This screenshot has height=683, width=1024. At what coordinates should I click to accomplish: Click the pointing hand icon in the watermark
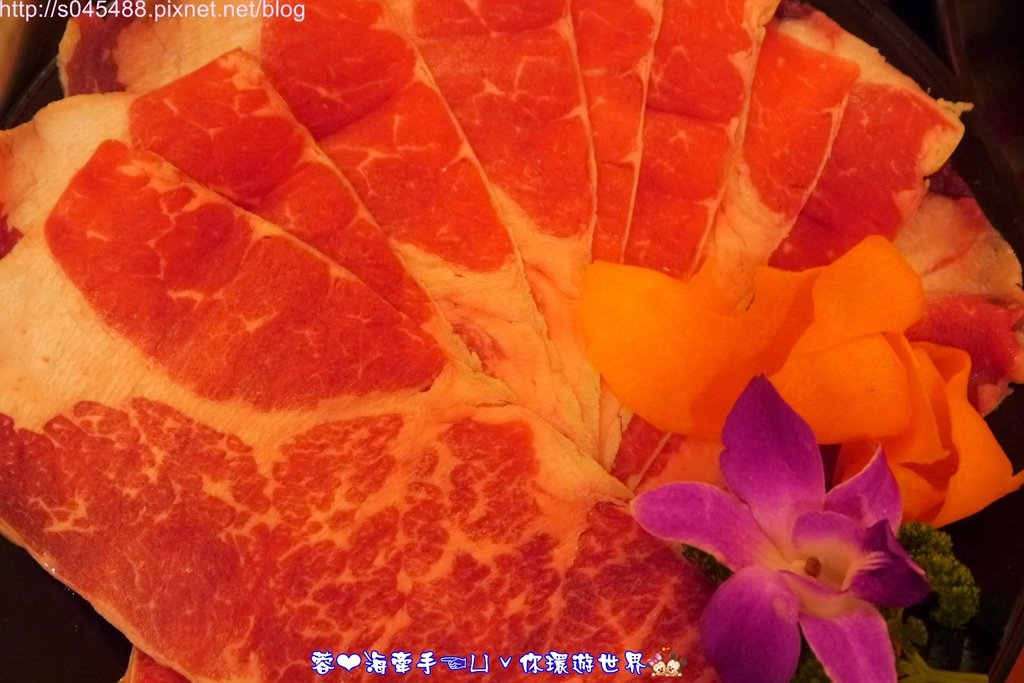click(x=453, y=663)
